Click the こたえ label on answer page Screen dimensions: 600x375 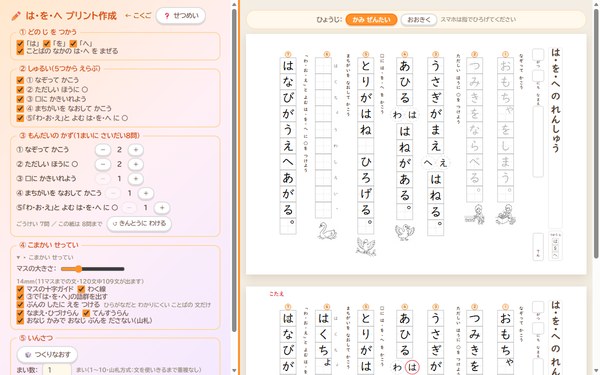point(276,294)
